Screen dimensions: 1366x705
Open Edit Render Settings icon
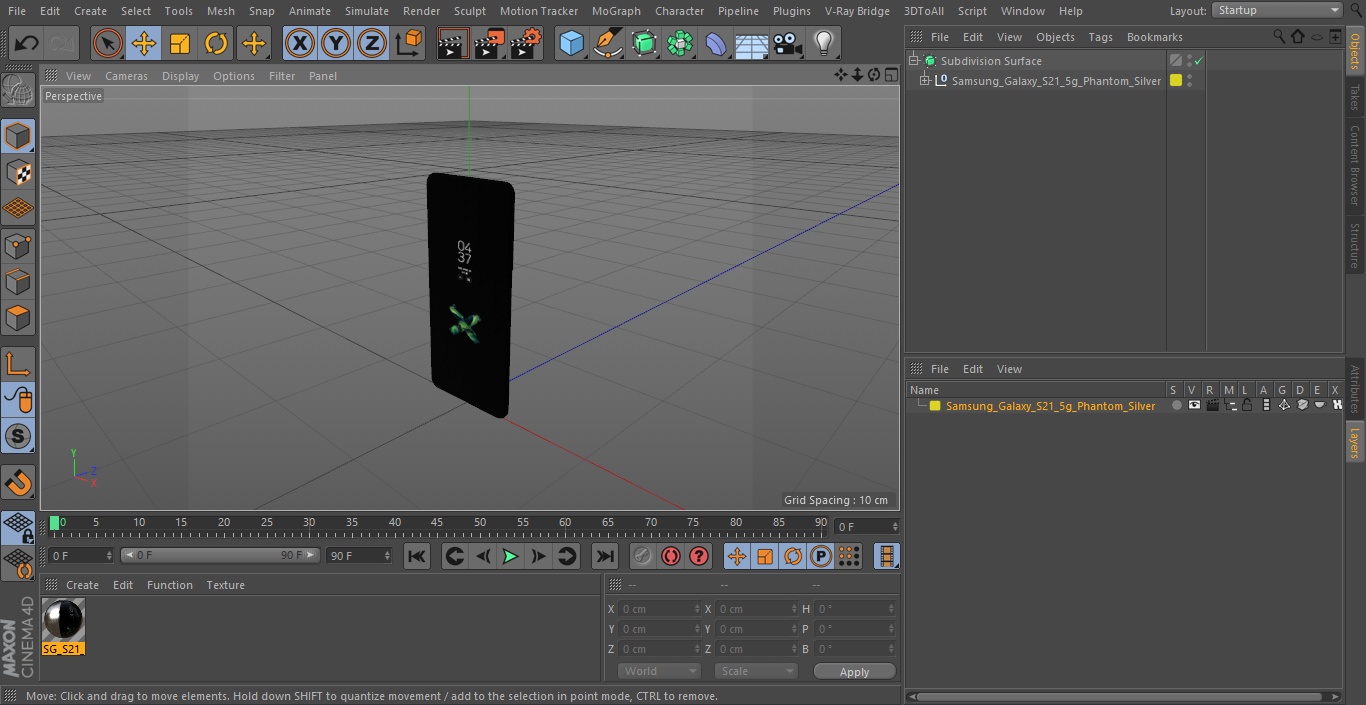pos(526,43)
